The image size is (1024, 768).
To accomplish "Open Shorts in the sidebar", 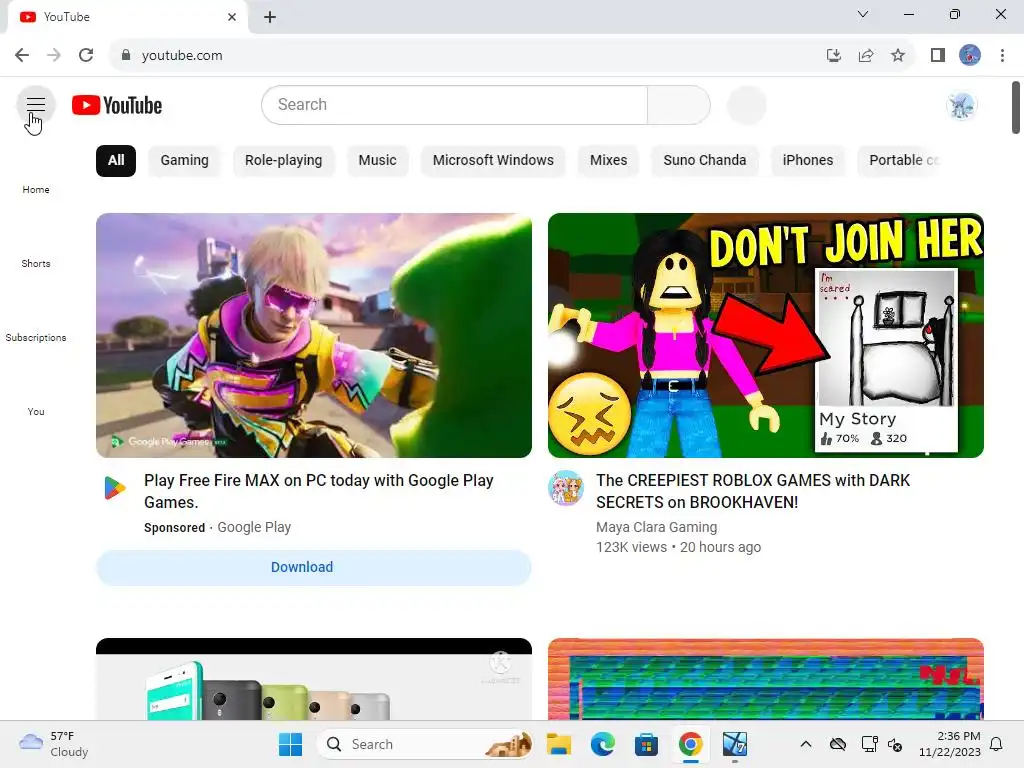I will [36, 263].
